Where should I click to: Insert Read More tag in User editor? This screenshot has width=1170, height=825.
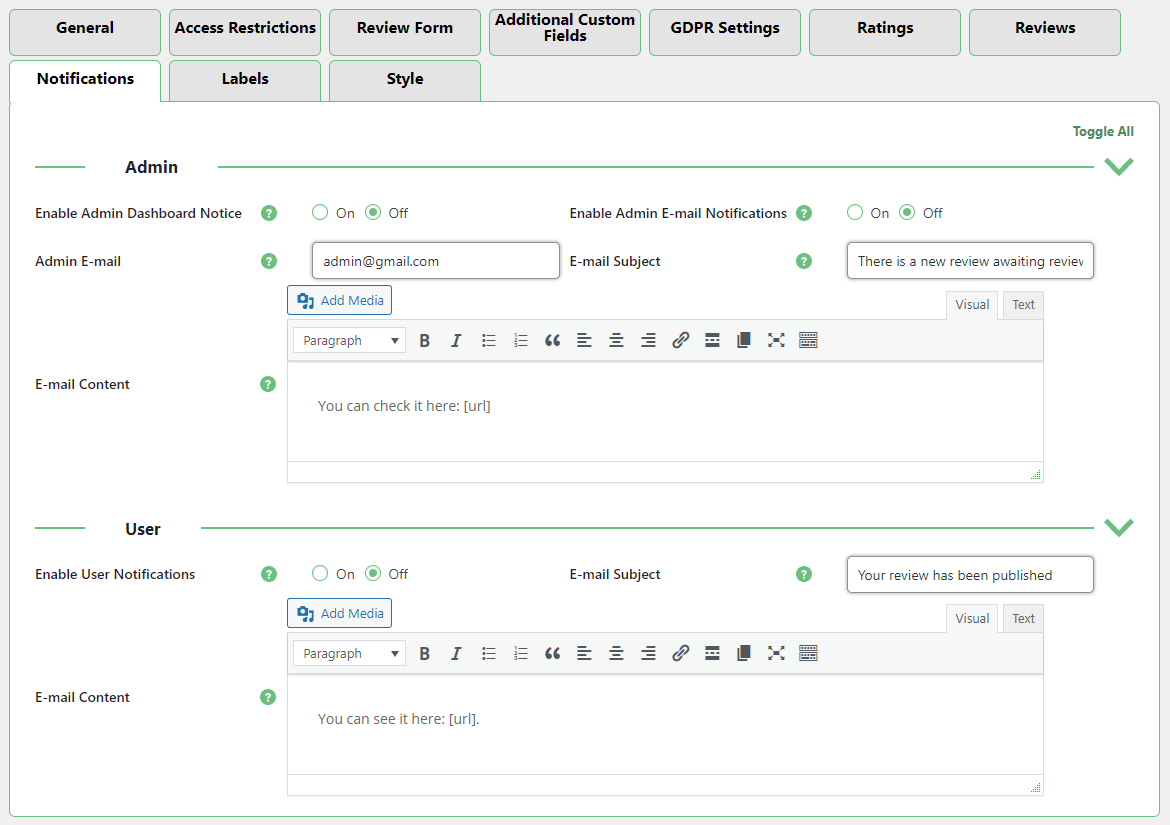[713, 653]
